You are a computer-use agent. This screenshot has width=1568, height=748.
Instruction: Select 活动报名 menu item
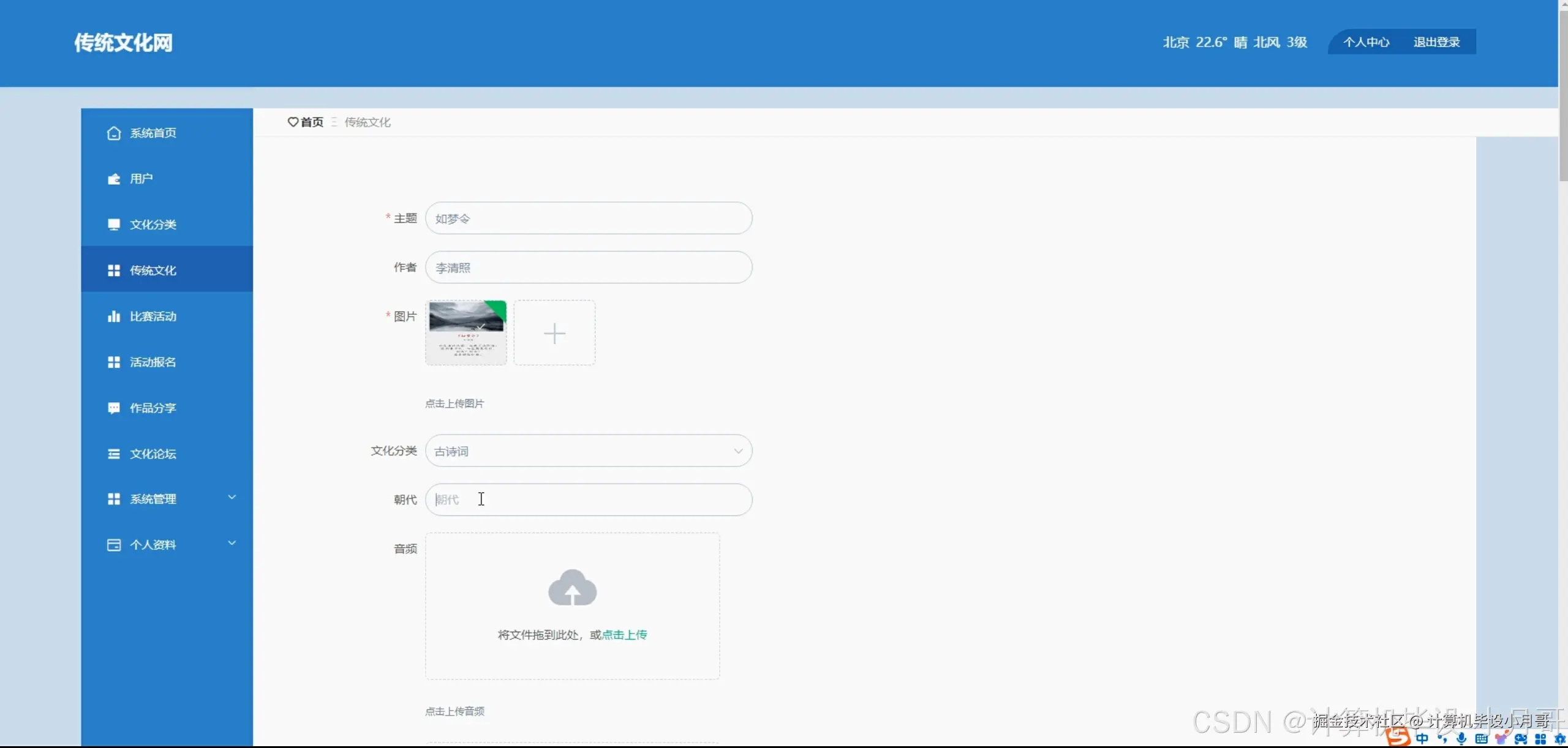click(167, 362)
